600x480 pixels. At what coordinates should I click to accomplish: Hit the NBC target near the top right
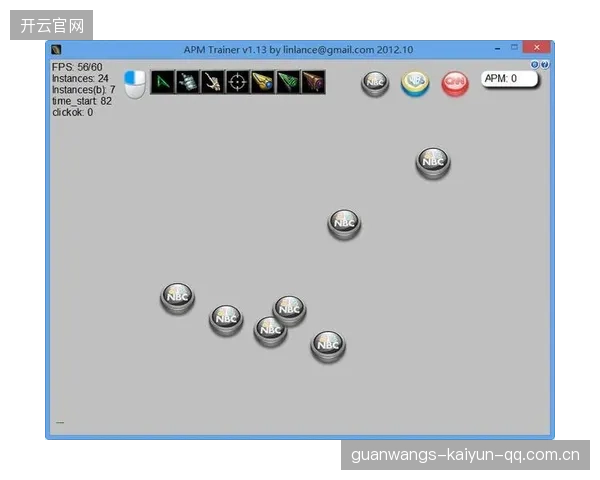(433, 163)
